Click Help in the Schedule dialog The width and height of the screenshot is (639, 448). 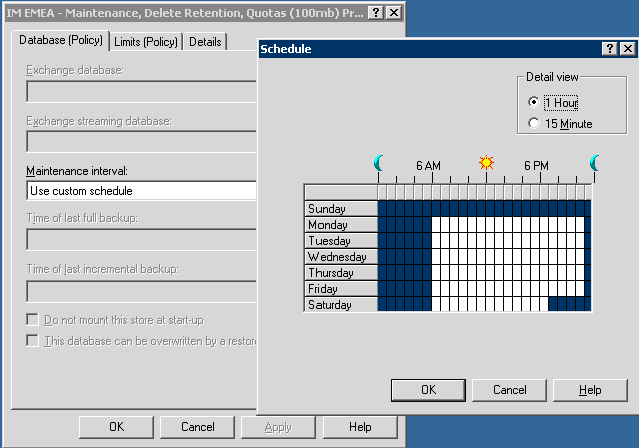pos(590,390)
